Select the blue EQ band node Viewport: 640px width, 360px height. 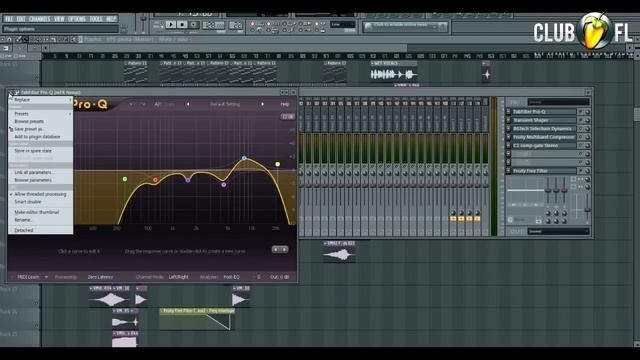(244, 158)
